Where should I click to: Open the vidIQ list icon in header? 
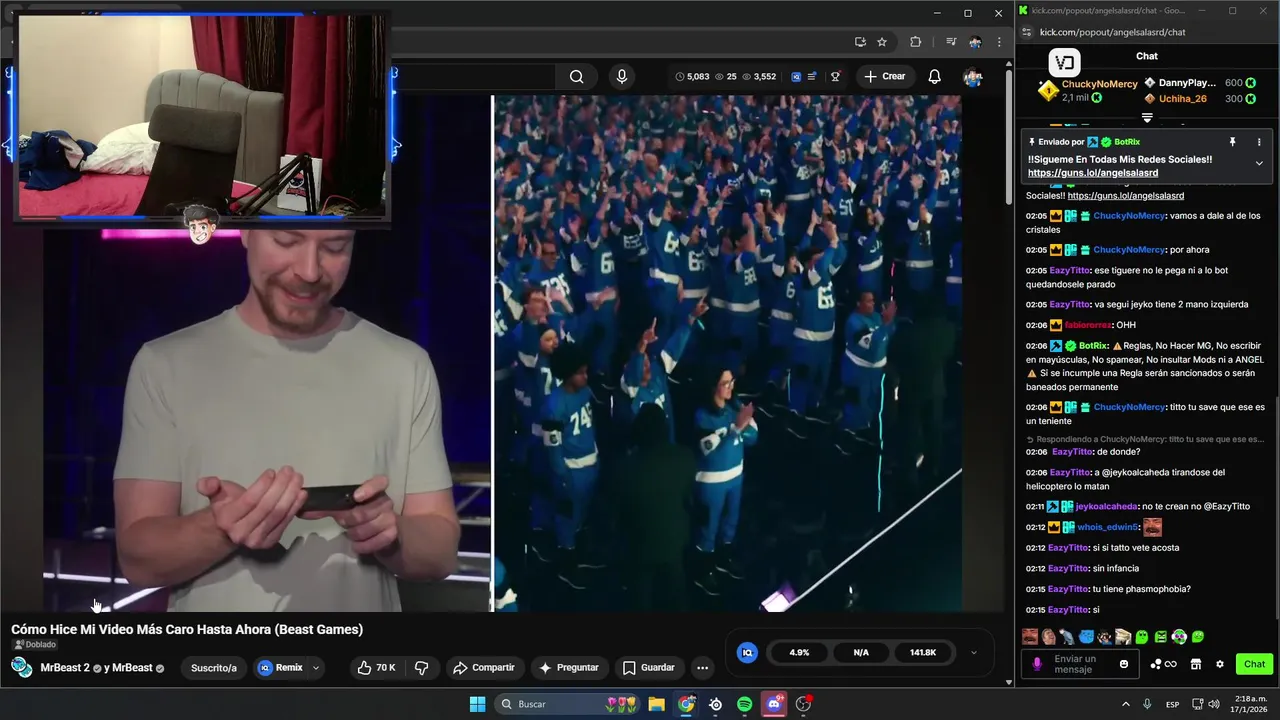coord(812,77)
